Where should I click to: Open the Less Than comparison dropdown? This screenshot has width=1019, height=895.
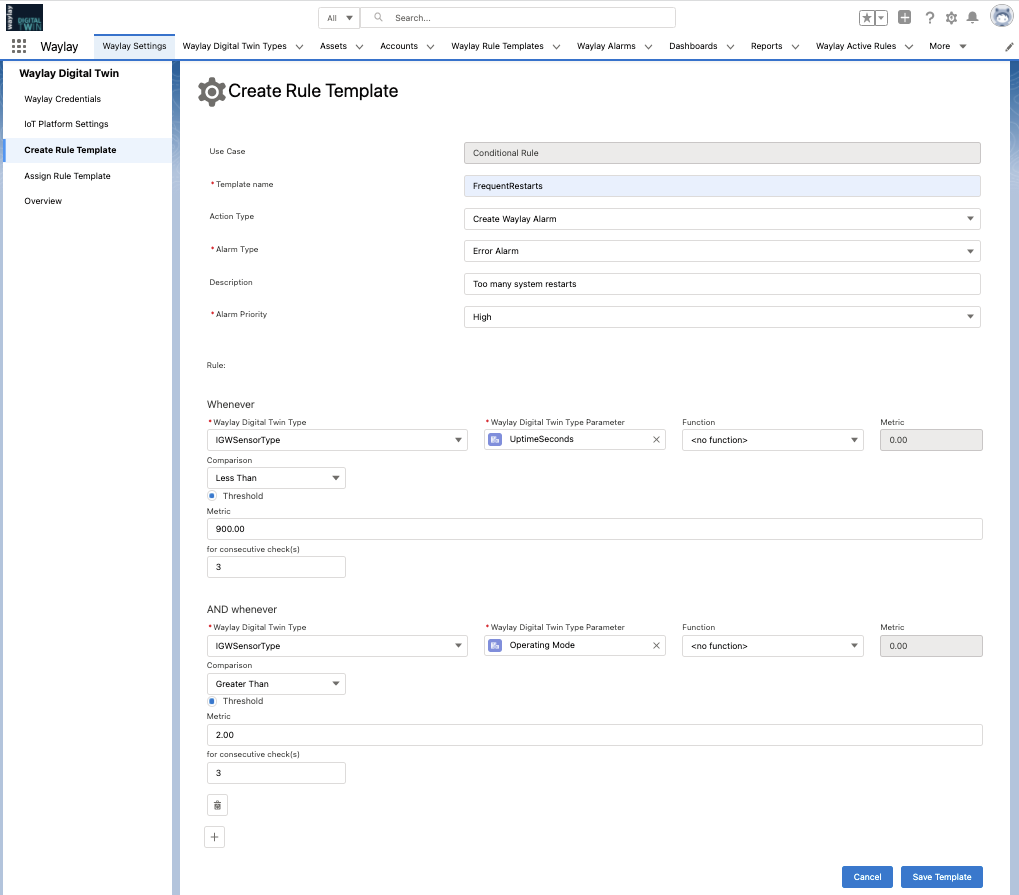[x=276, y=478]
